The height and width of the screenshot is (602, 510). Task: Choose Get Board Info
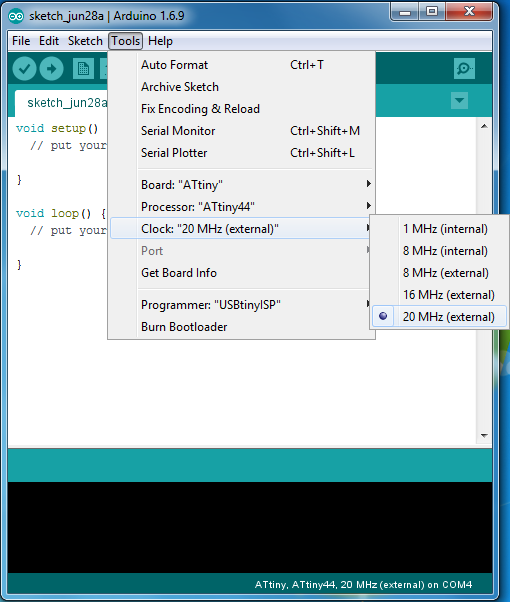241,273
